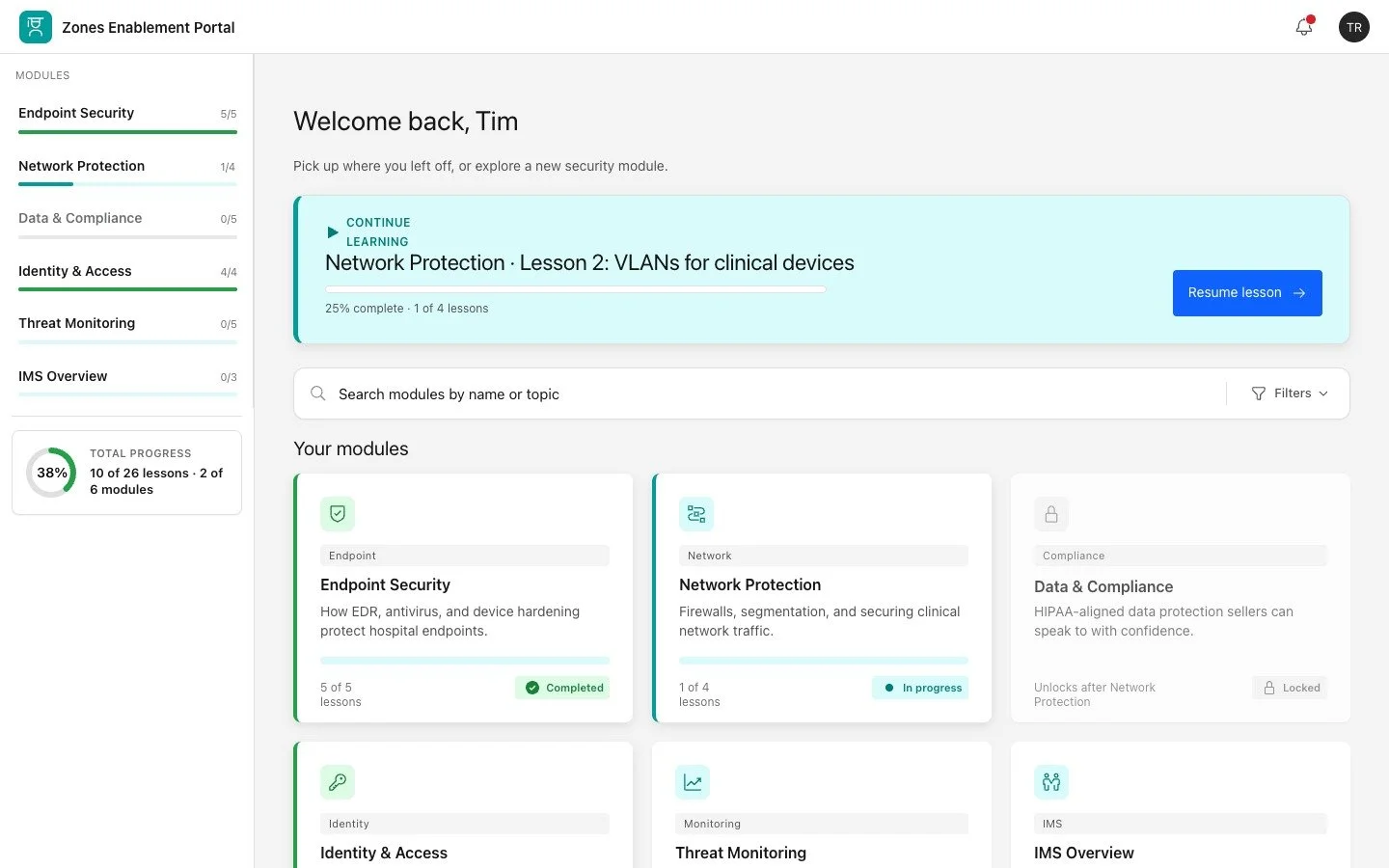Click the Zones Enablement Portal logo icon
1389x868 pixels.
[x=36, y=27]
